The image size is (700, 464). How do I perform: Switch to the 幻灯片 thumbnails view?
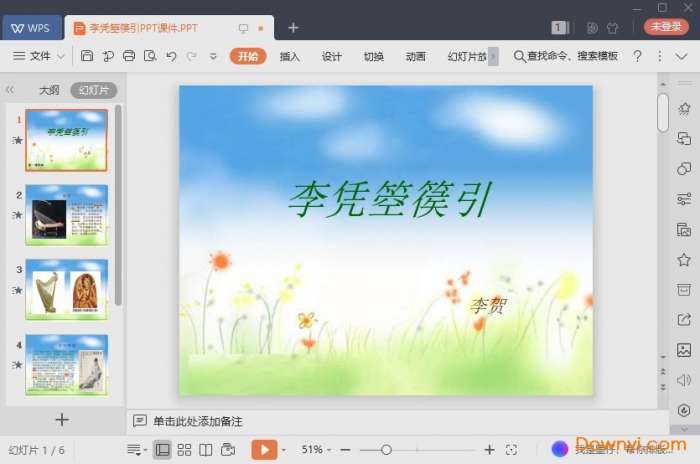click(x=94, y=90)
